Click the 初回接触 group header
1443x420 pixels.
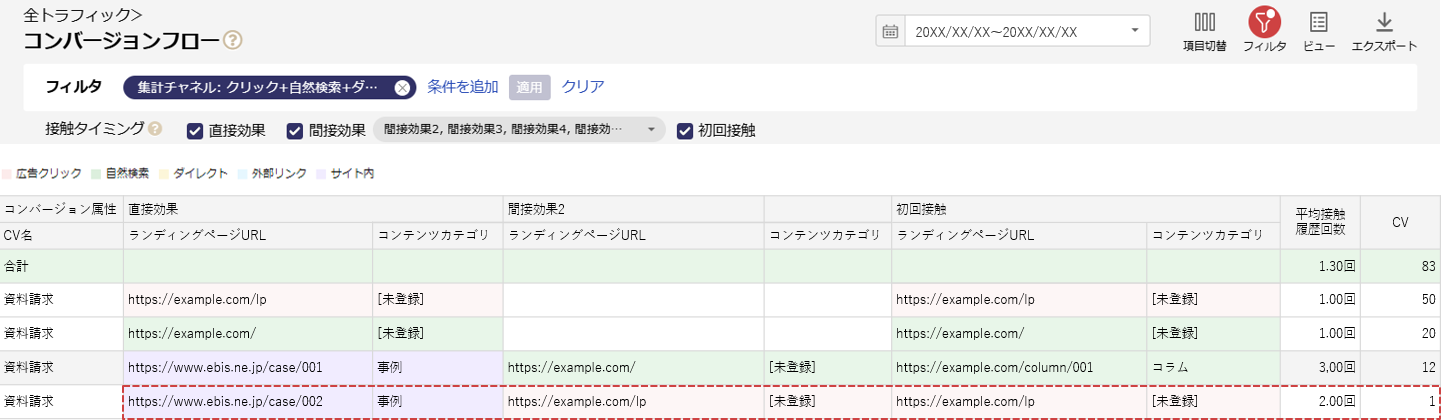click(1086, 209)
